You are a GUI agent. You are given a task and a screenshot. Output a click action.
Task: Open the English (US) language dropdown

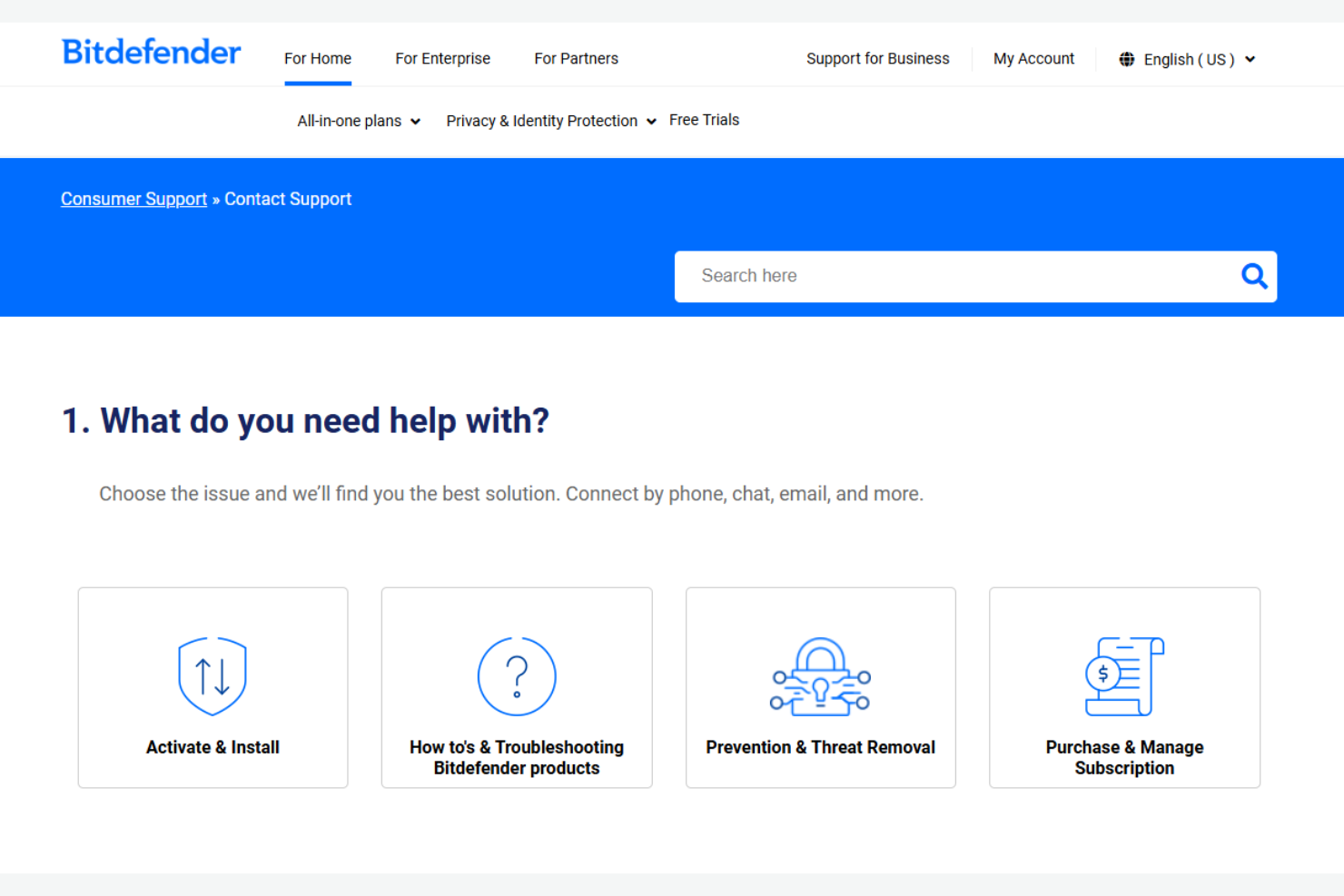click(1188, 59)
